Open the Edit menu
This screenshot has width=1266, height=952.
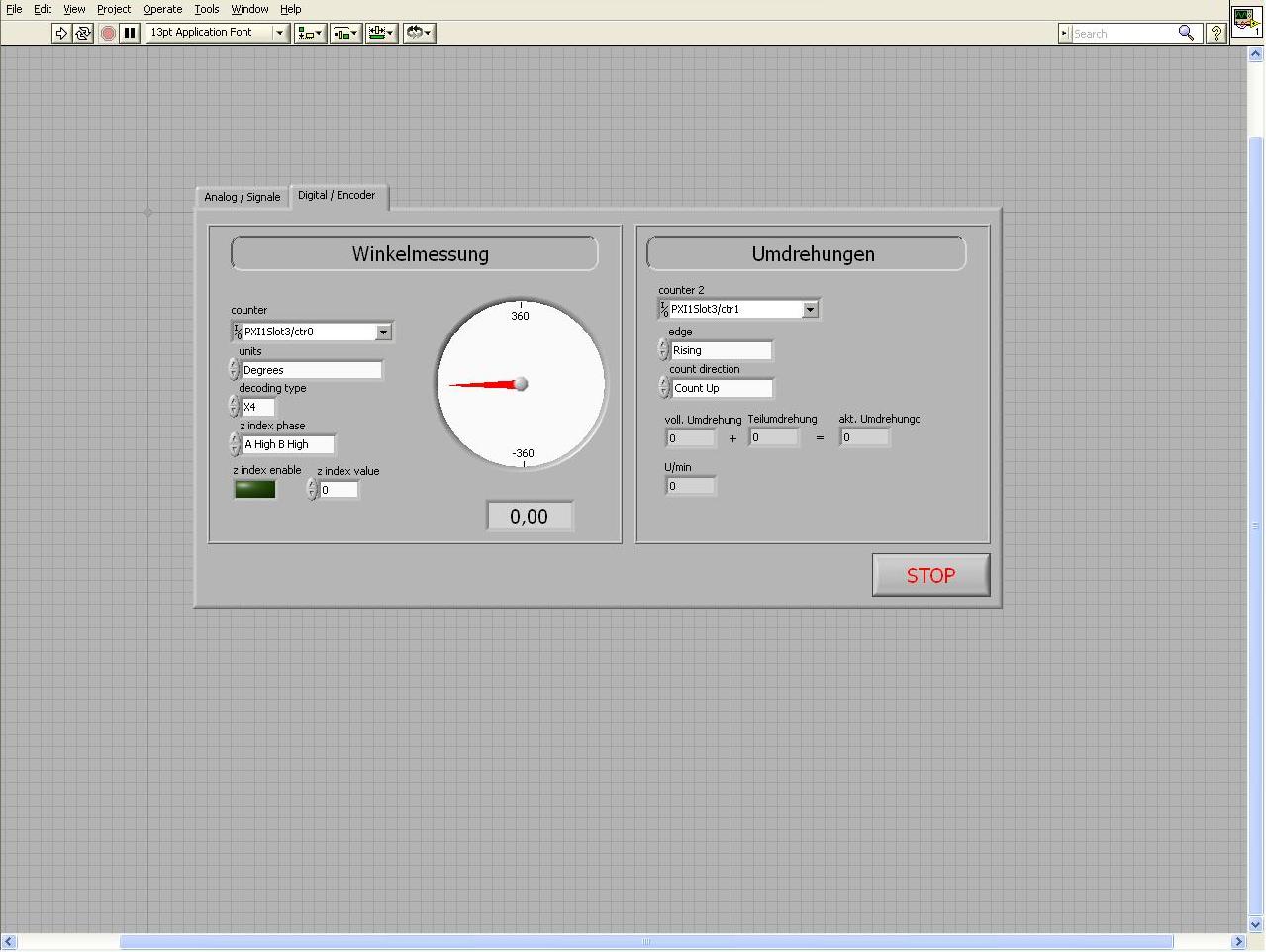point(43,9)
